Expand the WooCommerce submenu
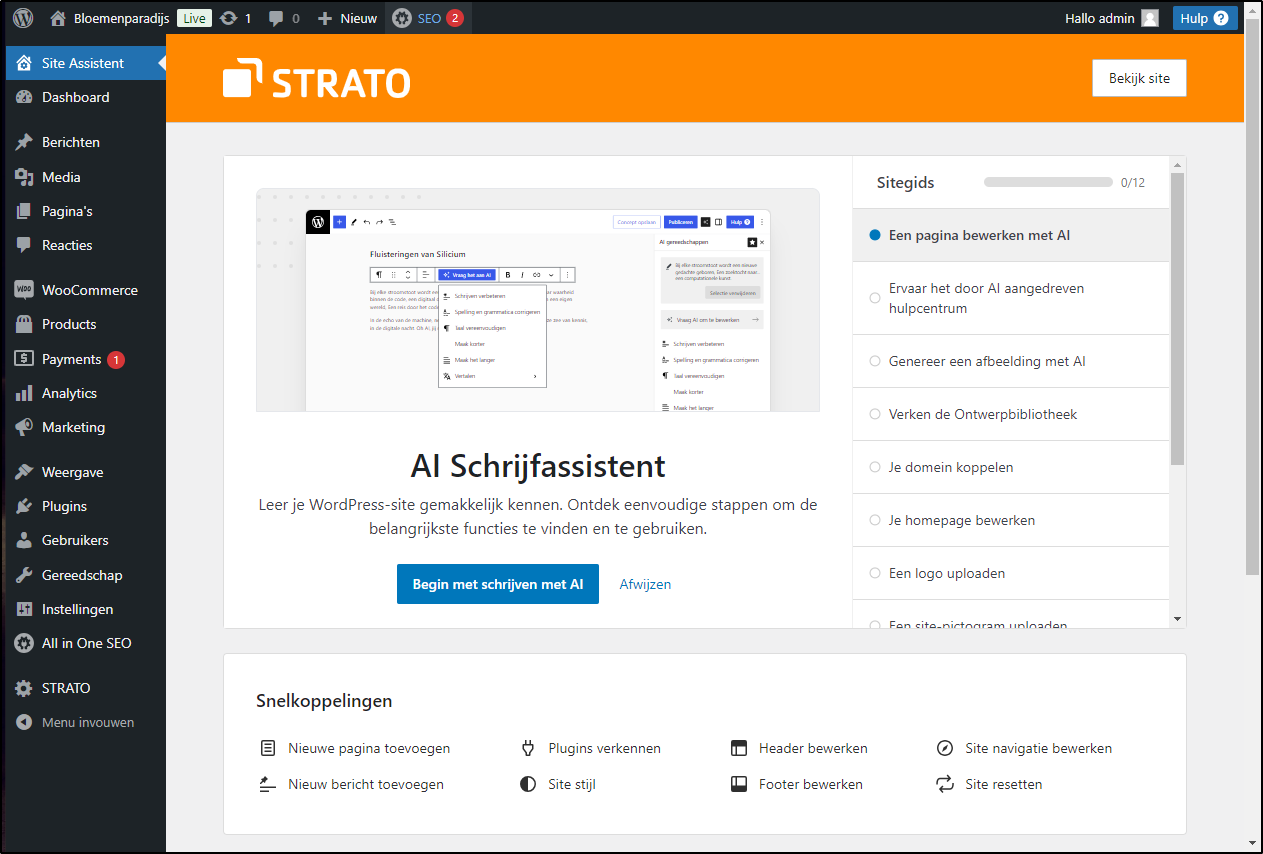1263x854 pixels. 90,289
